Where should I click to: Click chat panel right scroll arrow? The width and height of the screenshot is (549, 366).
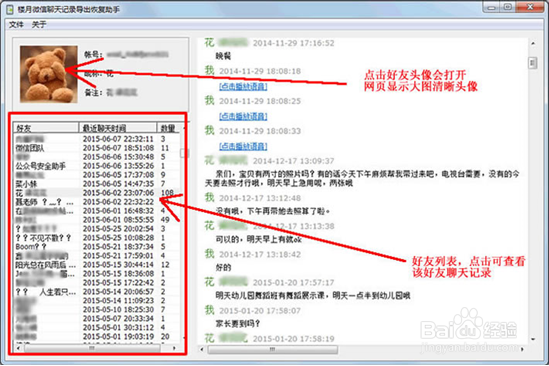(x=522, y=349)
